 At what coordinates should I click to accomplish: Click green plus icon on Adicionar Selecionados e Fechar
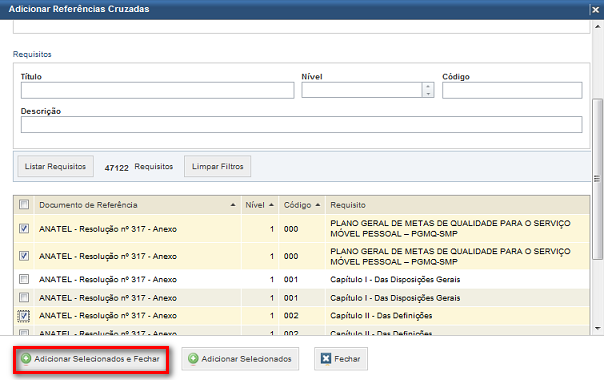click(26, 358)
